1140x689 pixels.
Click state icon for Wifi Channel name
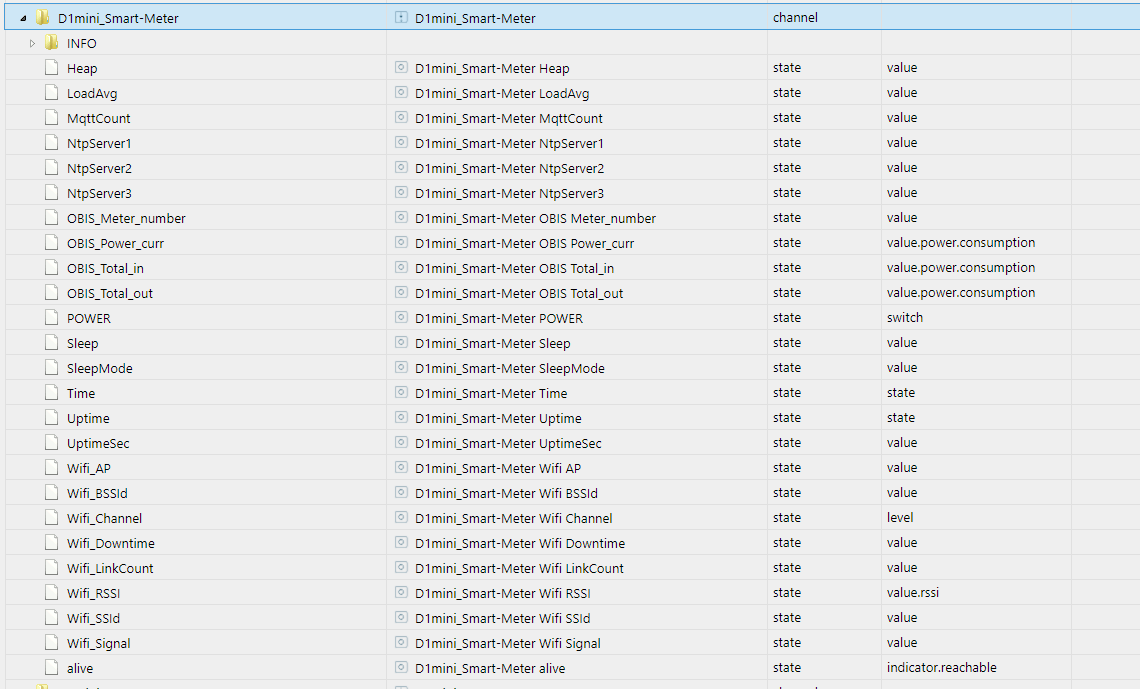(401, 517)
